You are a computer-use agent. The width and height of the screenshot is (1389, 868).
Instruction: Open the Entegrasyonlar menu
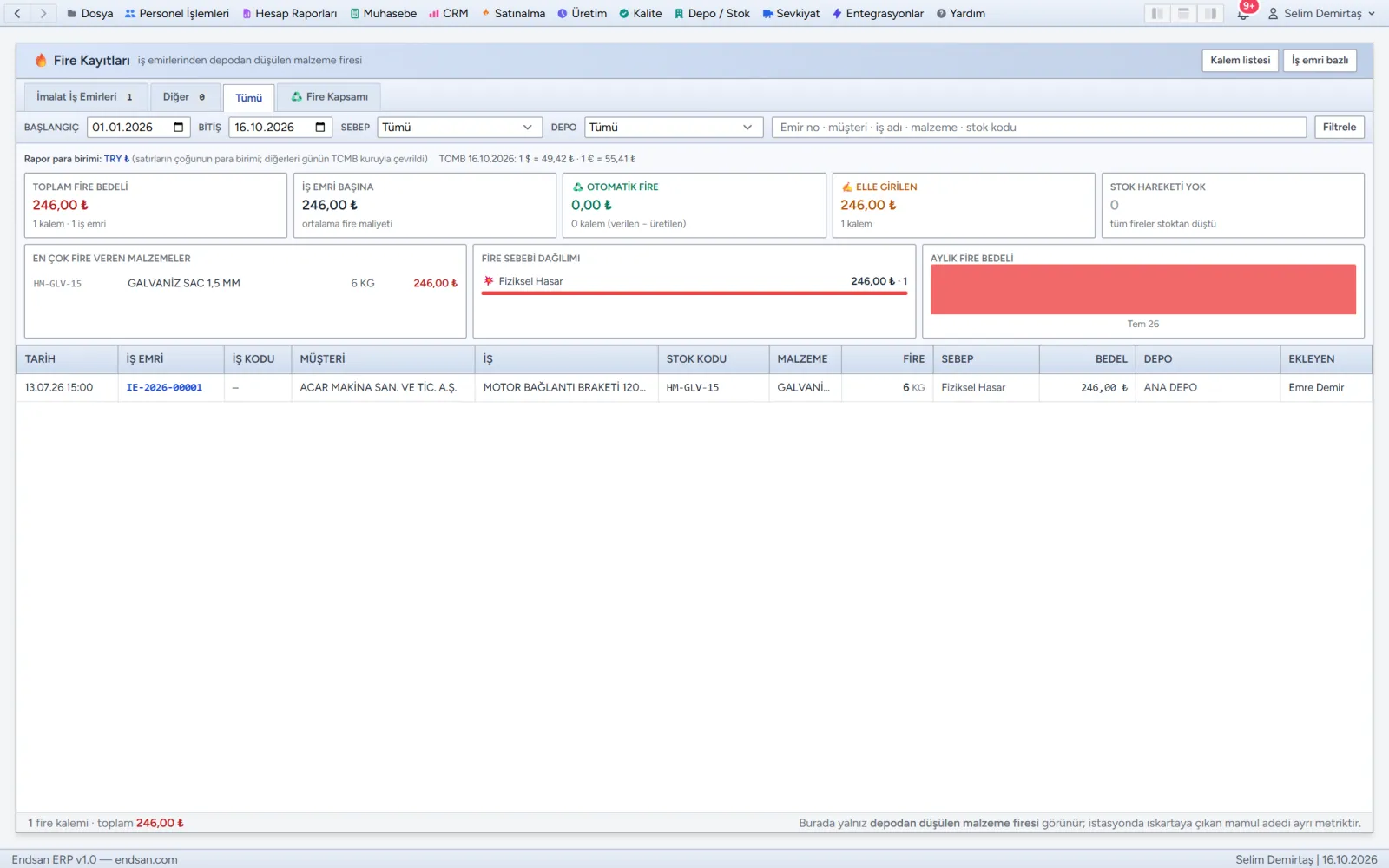pos(878,13)
